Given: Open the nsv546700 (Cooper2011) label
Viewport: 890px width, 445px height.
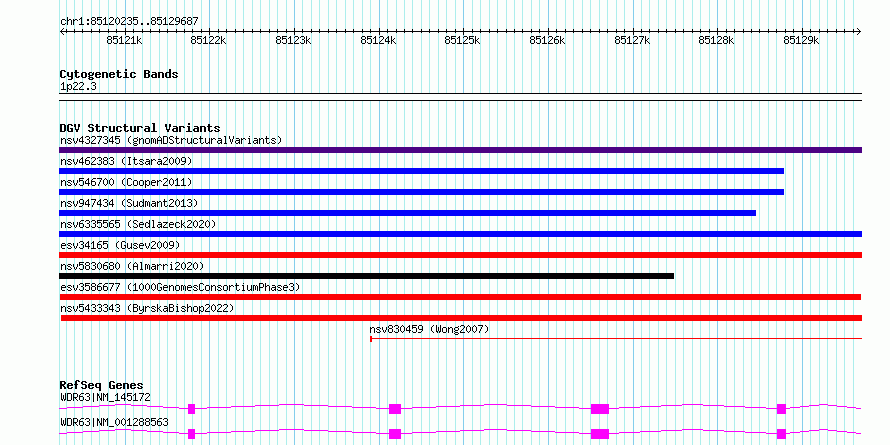Looking at the screenshot, I should (x=126, y=182).
